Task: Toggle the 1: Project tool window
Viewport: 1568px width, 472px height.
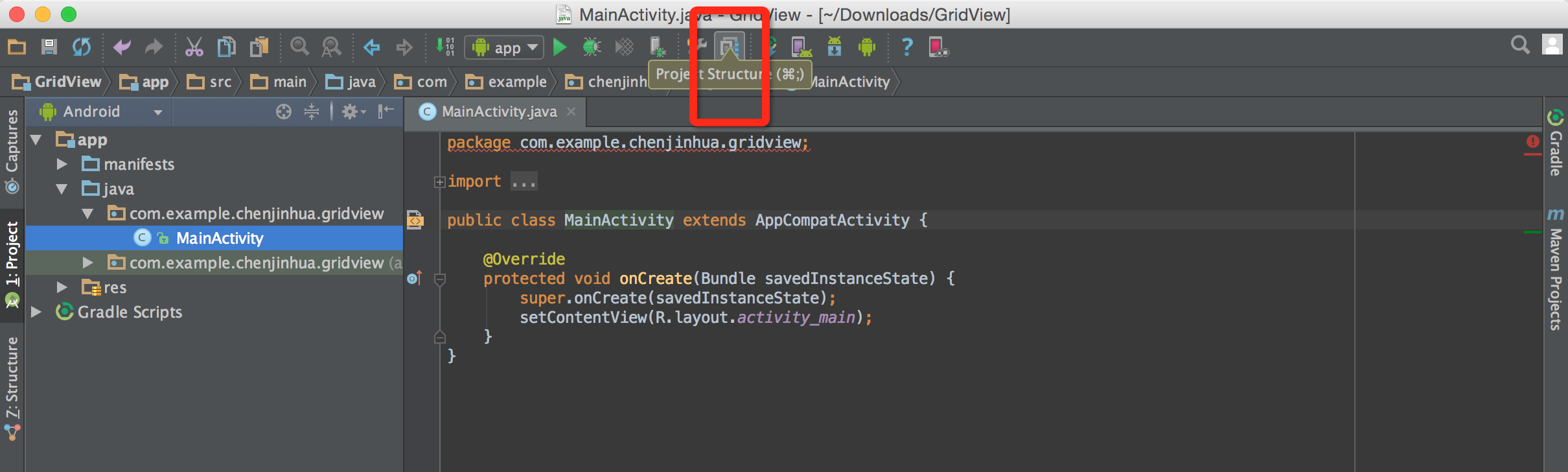Action: click(12, 265)
